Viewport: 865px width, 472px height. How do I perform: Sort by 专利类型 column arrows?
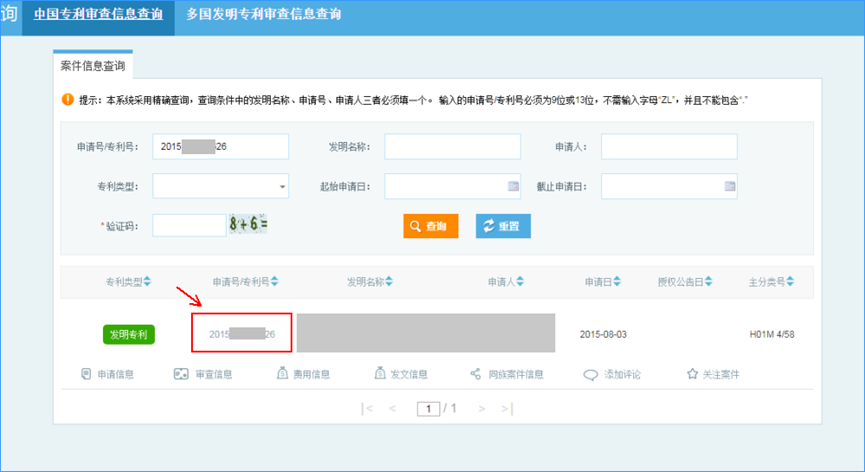coord(147,282)
